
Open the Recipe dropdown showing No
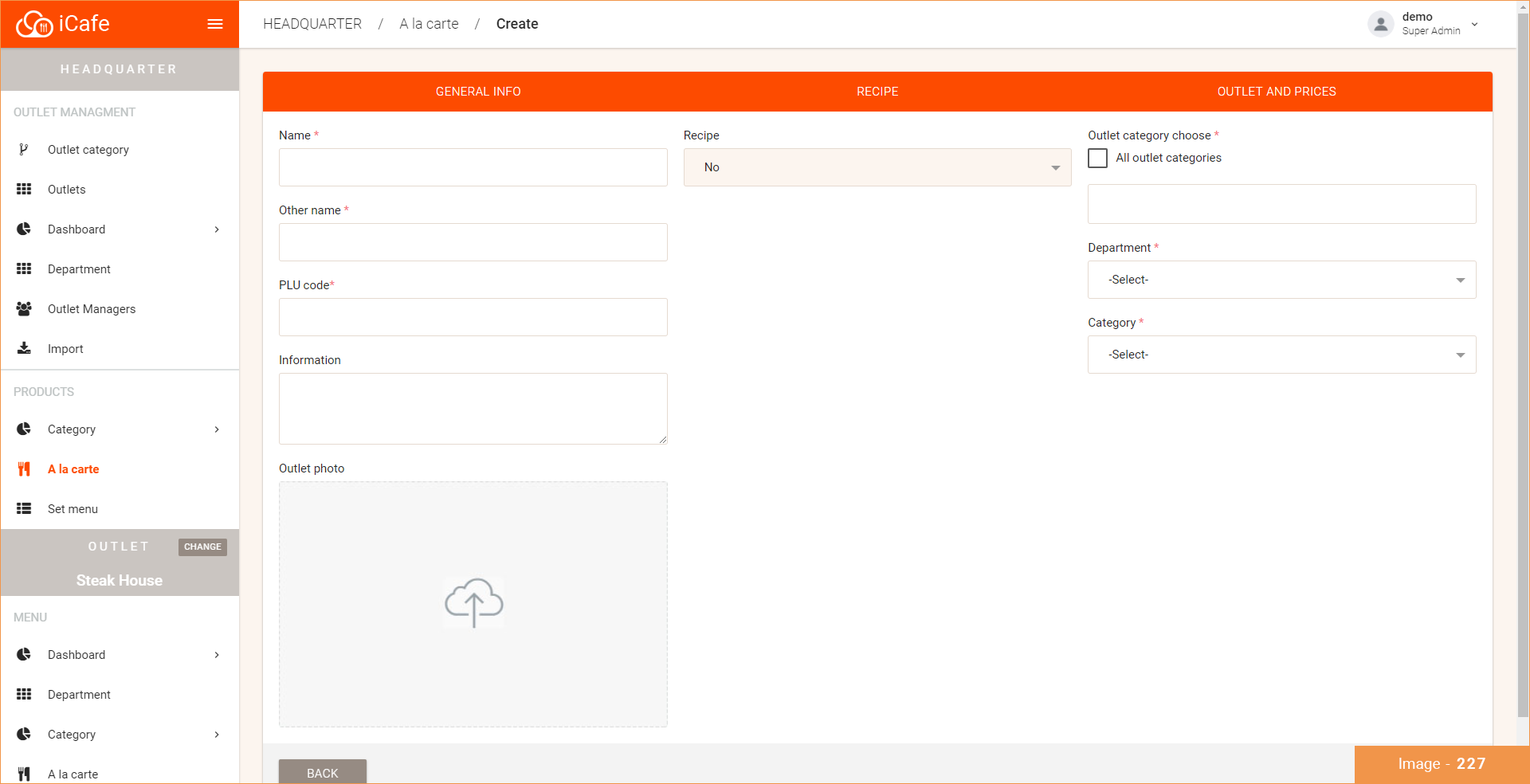877,167
